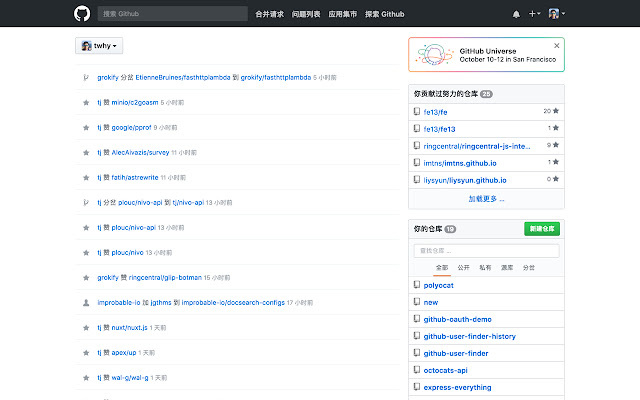Open ringcentral/ringcentral-js-inte.. repository
The width and height of the screenshot is (640, 400).
click(477, 146)
